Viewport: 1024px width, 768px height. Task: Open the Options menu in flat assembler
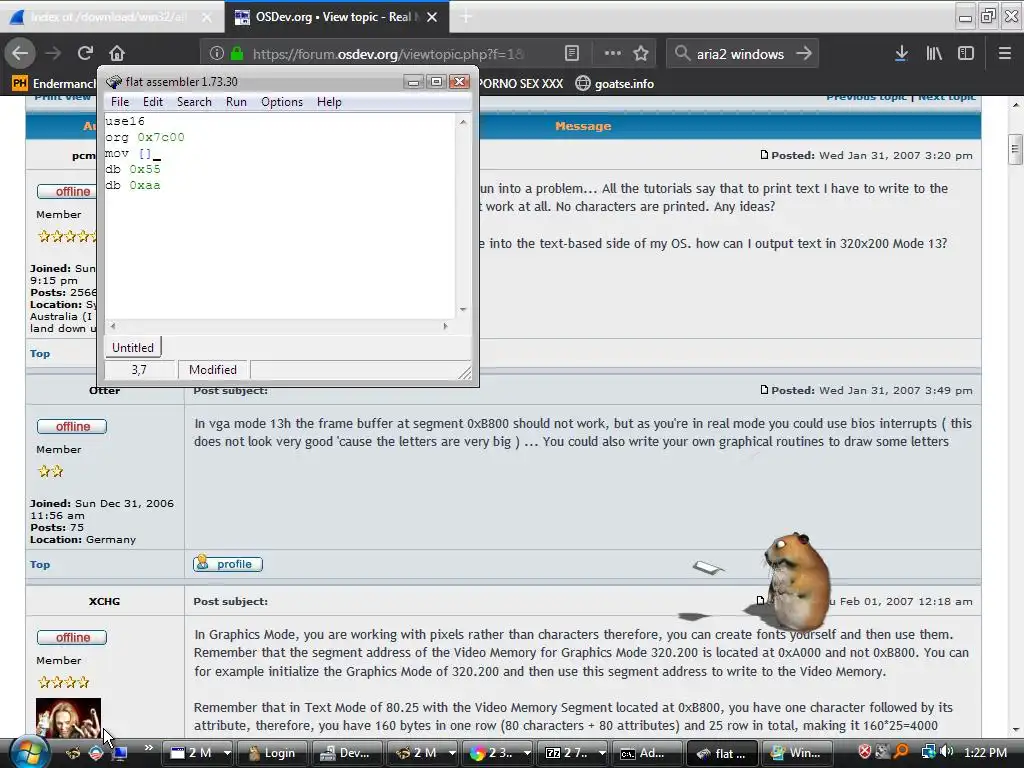pos(281,102)
